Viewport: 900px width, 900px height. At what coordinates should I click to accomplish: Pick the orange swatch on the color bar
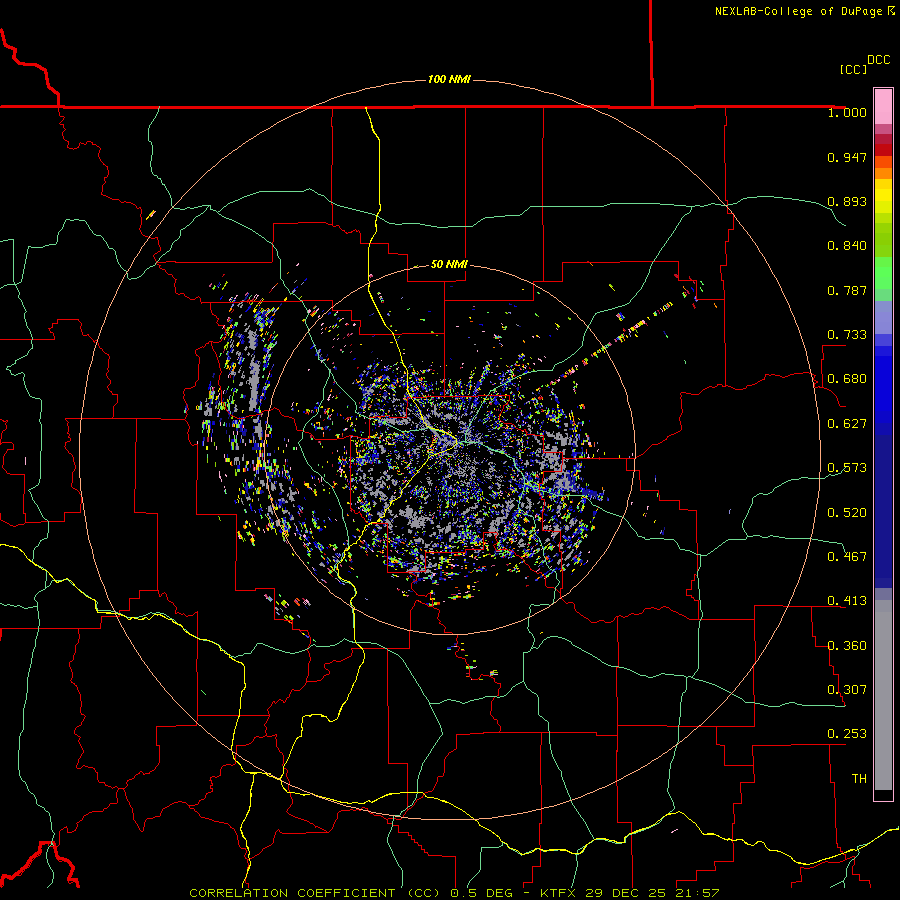coord(883,173)
